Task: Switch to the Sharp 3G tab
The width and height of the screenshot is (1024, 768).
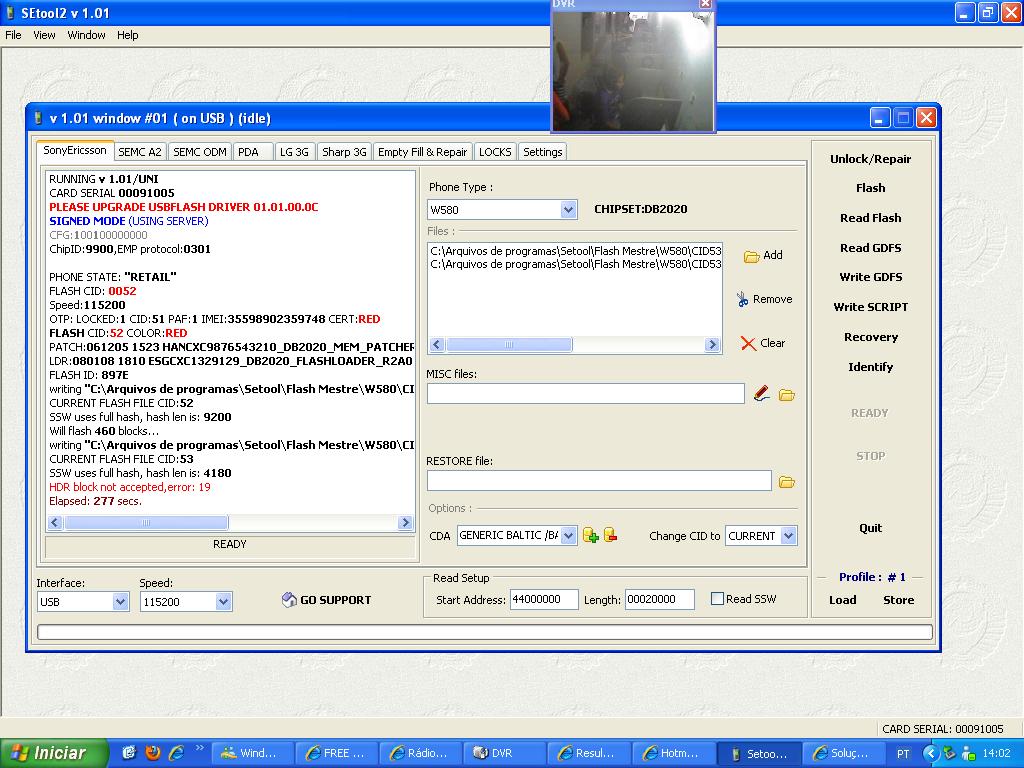Action: pyautogui.click(x=344, y=152)
